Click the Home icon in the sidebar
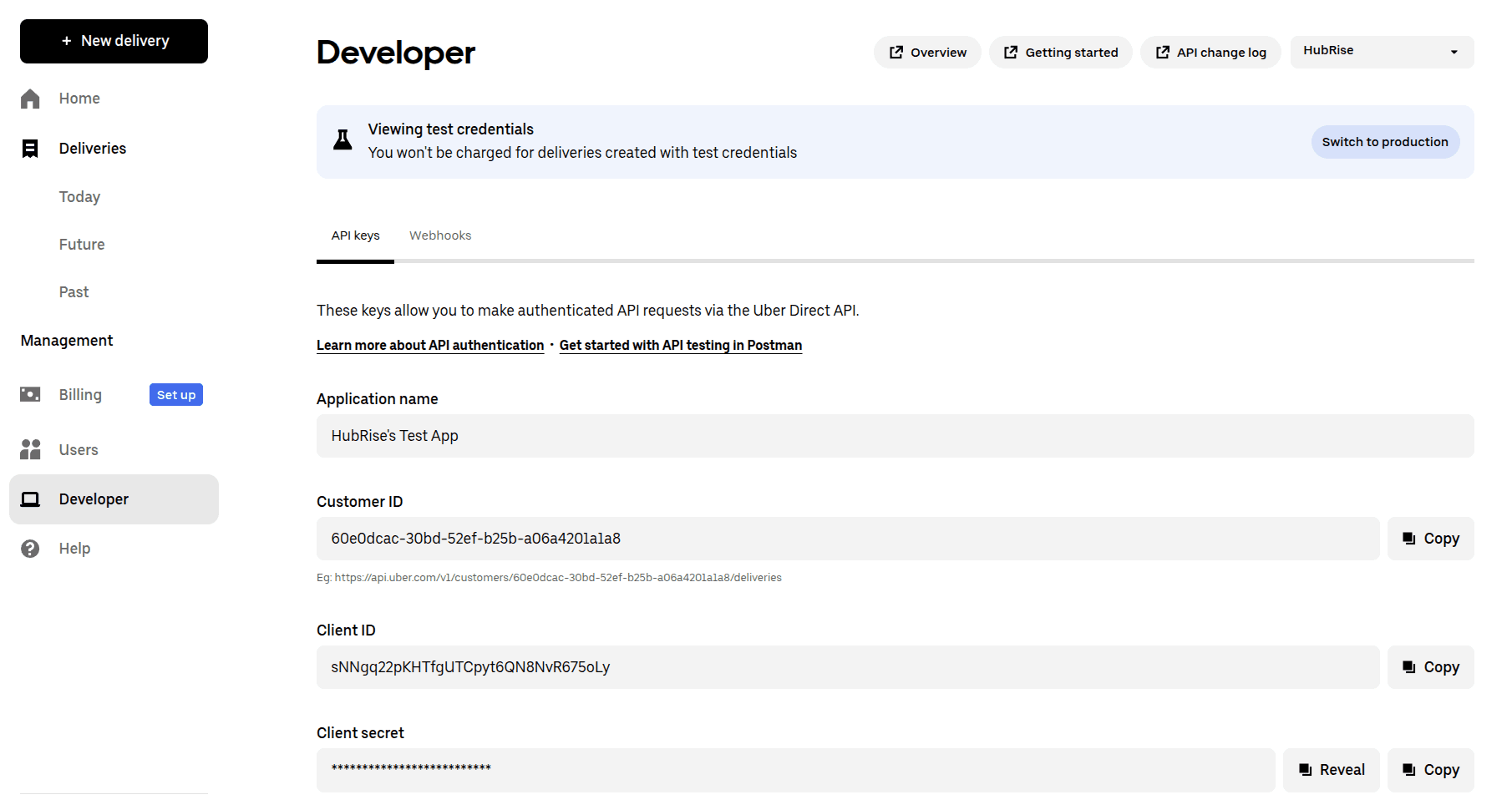1512x810 pixels. tap(30, 98)
